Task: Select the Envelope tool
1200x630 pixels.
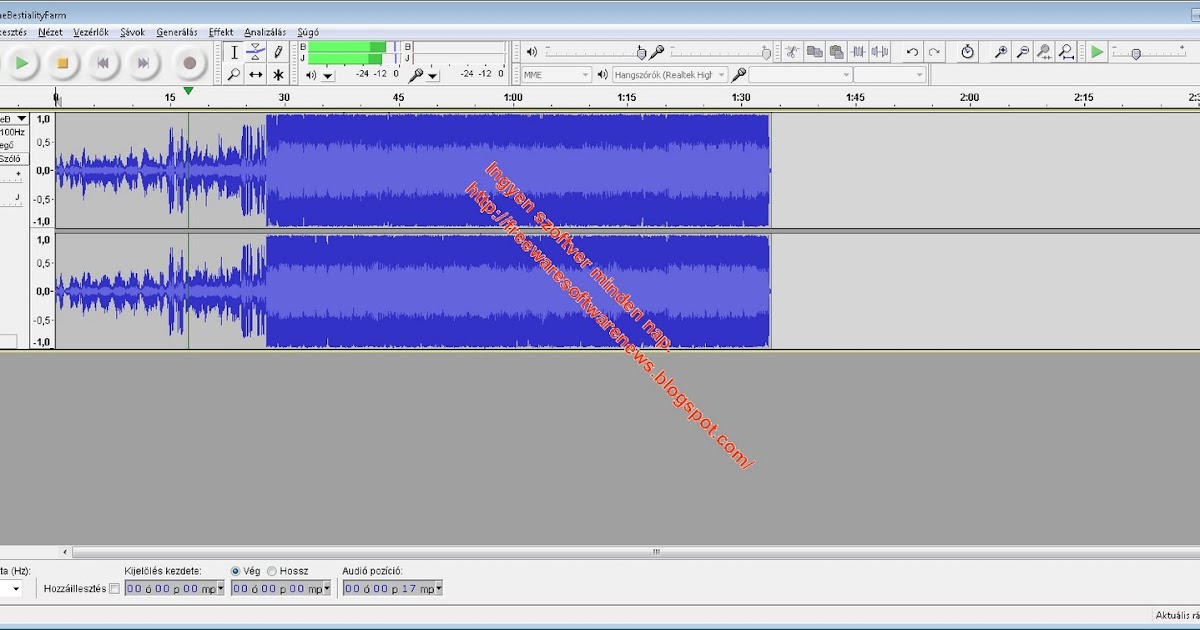Action: click(x=256, y=52)
